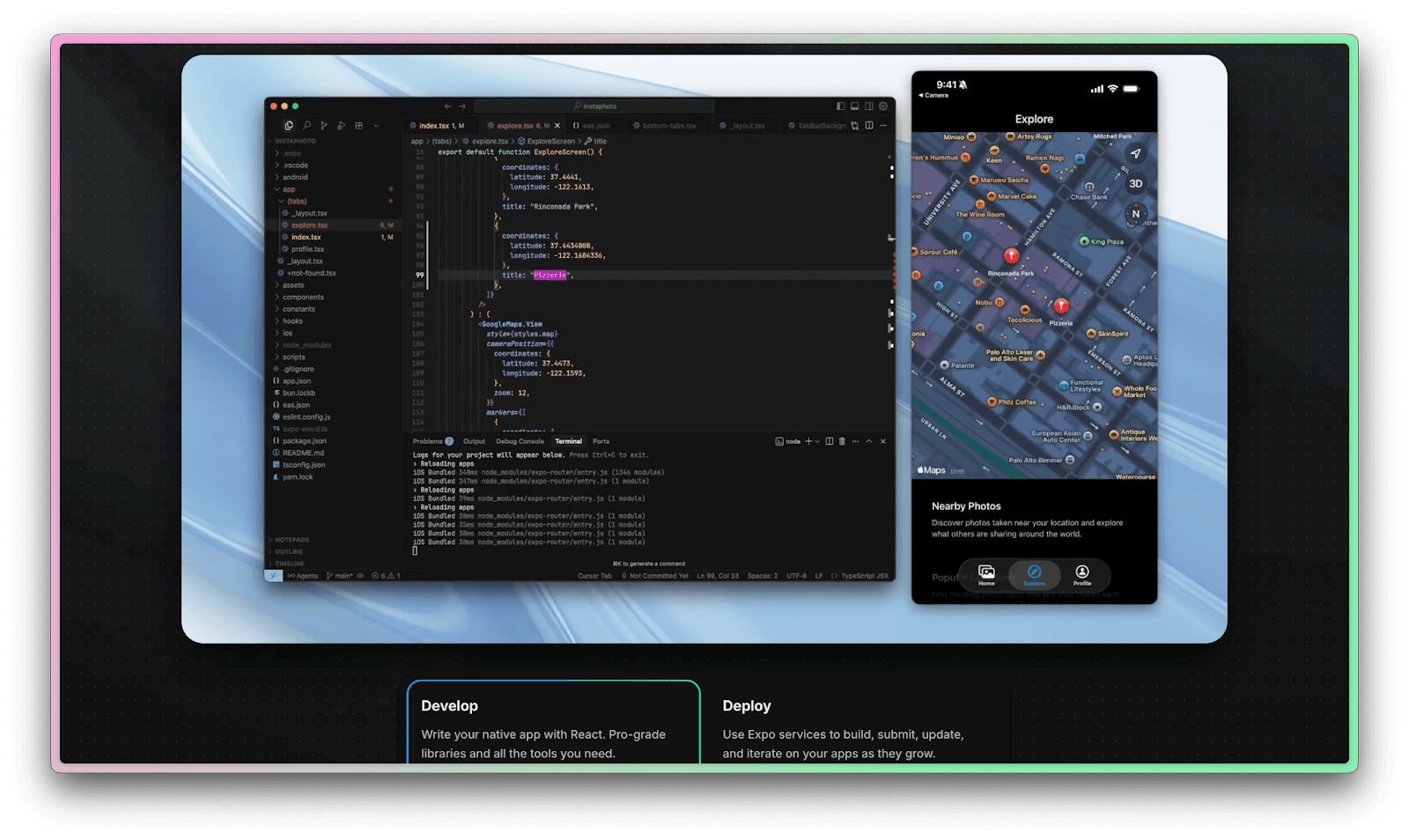Image resolution: width=1409 pixels, height=840 pixels.
Task: Collapse the INSTAPHOTO project root section
Action: click(x=293, y=141)
